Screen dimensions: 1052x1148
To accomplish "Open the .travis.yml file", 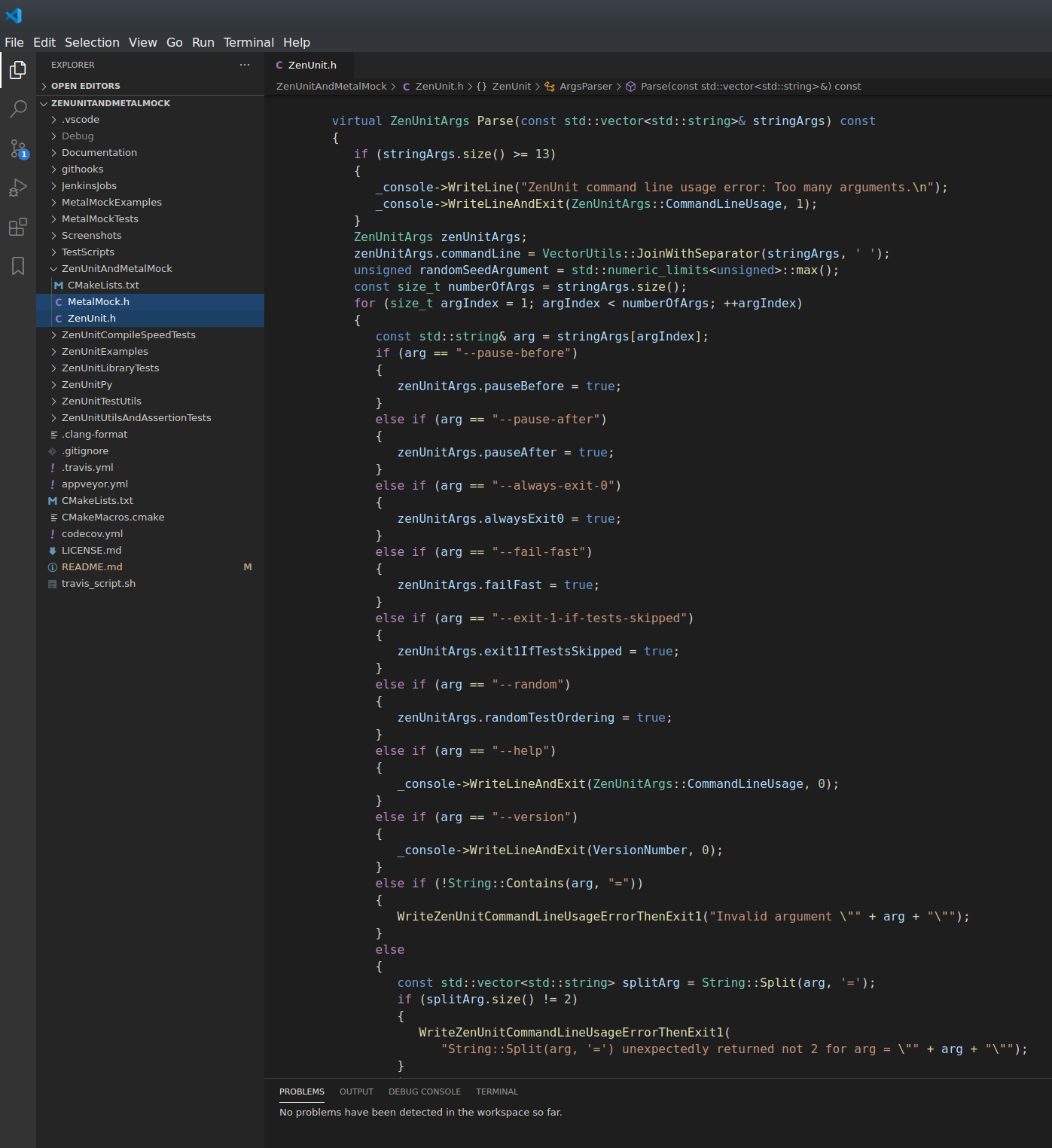I will pyautogui.click(x=151, y=468).
